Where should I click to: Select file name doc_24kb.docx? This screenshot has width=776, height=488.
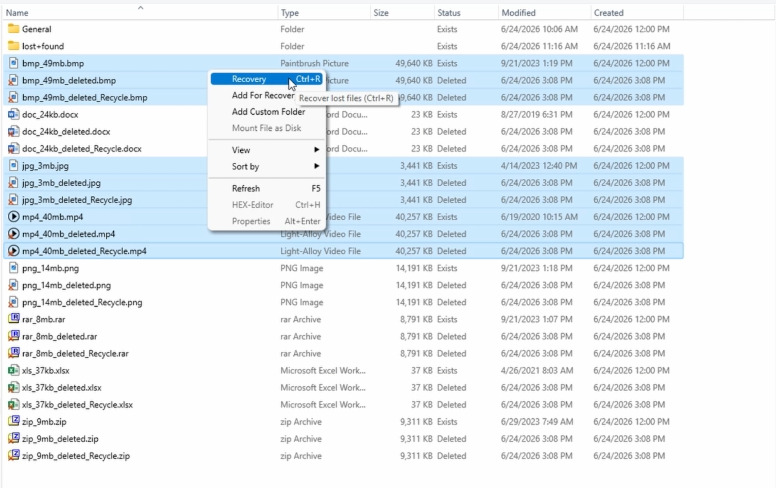(x=50, y=114)
